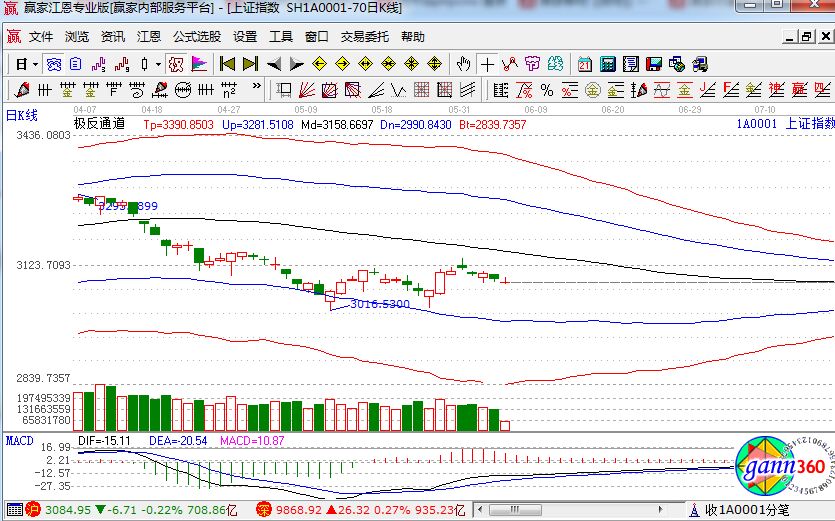Activate the crosshair cursor tool

point(487,64)
